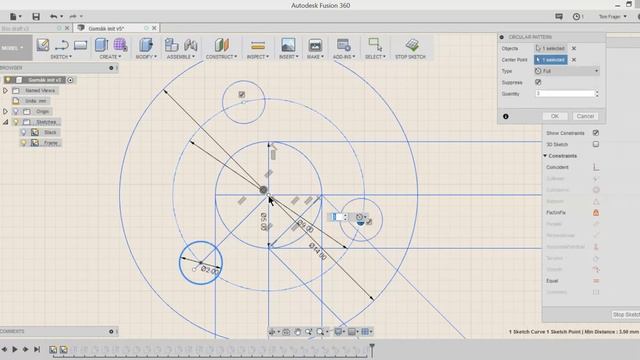Click the Measure icon above INSPECT
Screen dimensions: 640x360
click(258, 45)
